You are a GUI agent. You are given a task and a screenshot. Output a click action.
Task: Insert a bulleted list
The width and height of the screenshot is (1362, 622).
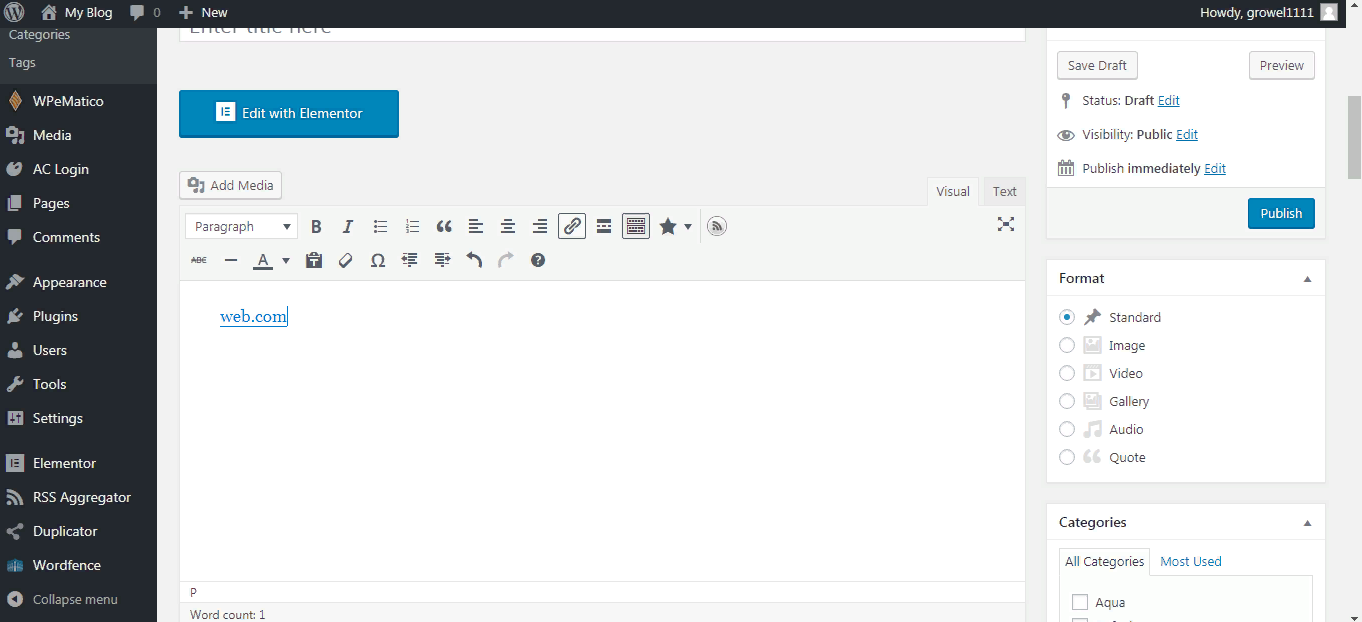380,227
